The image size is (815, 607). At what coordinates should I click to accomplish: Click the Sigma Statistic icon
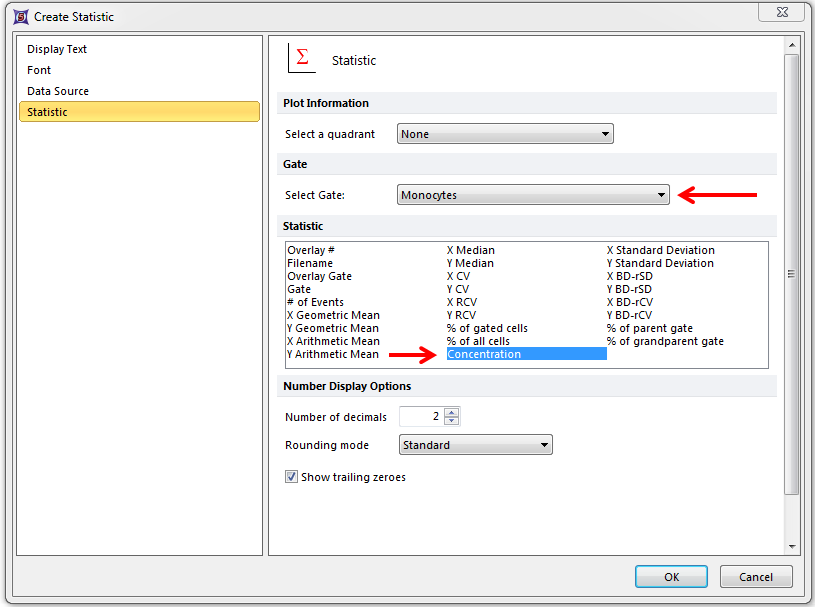301,58
